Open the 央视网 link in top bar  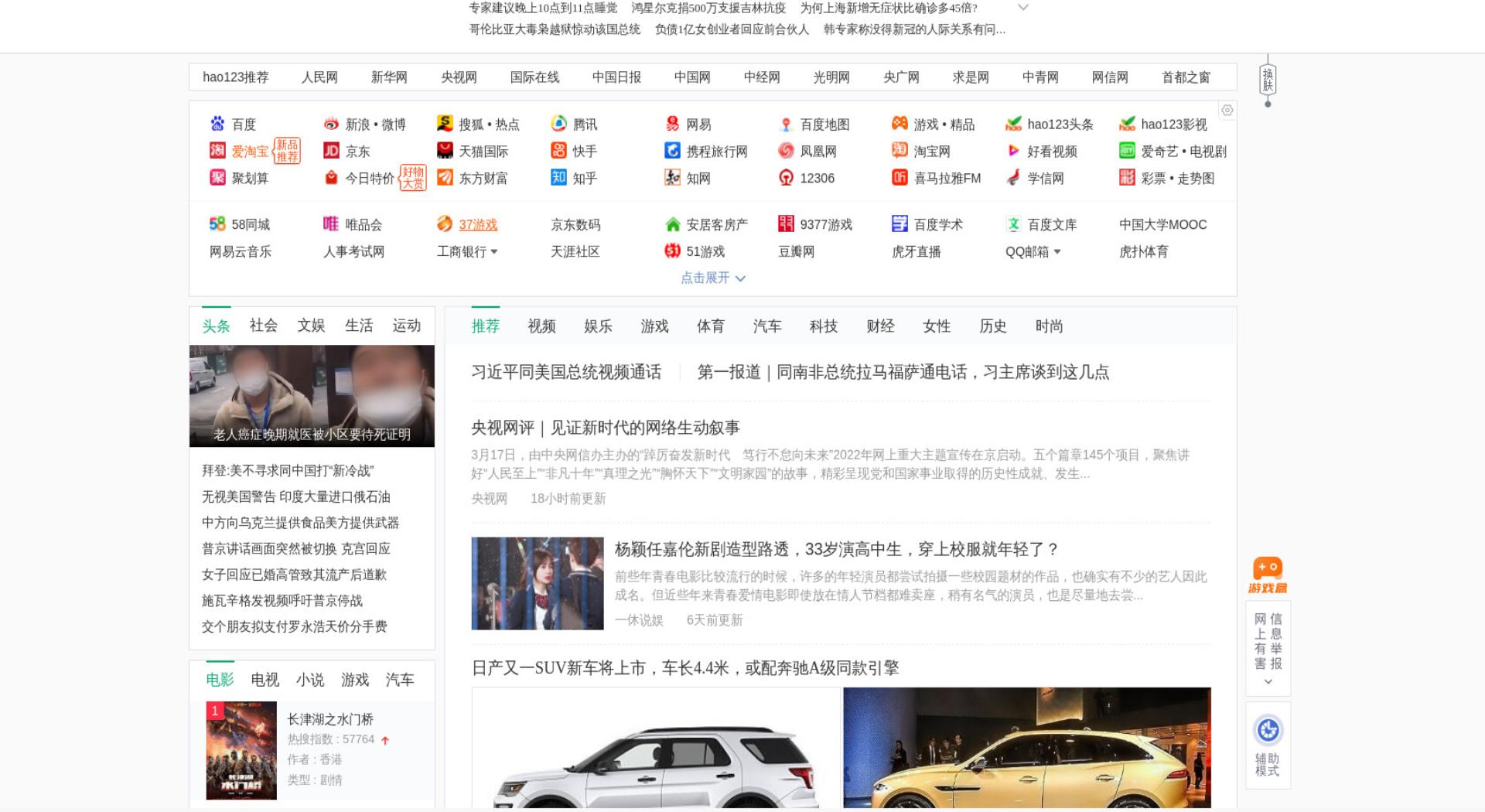click(x=459, y=77)
